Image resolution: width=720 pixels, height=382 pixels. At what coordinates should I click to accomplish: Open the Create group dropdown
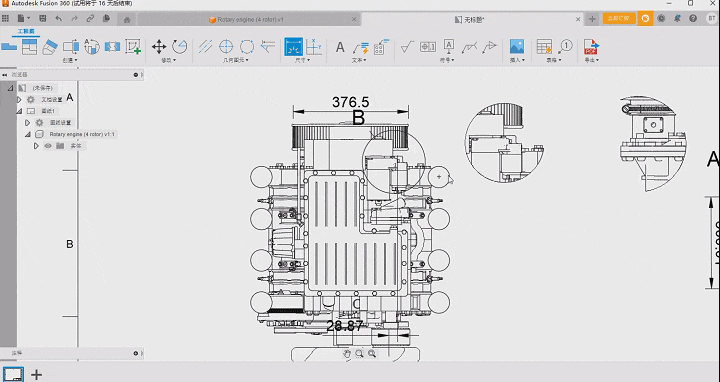coord(70,60)
